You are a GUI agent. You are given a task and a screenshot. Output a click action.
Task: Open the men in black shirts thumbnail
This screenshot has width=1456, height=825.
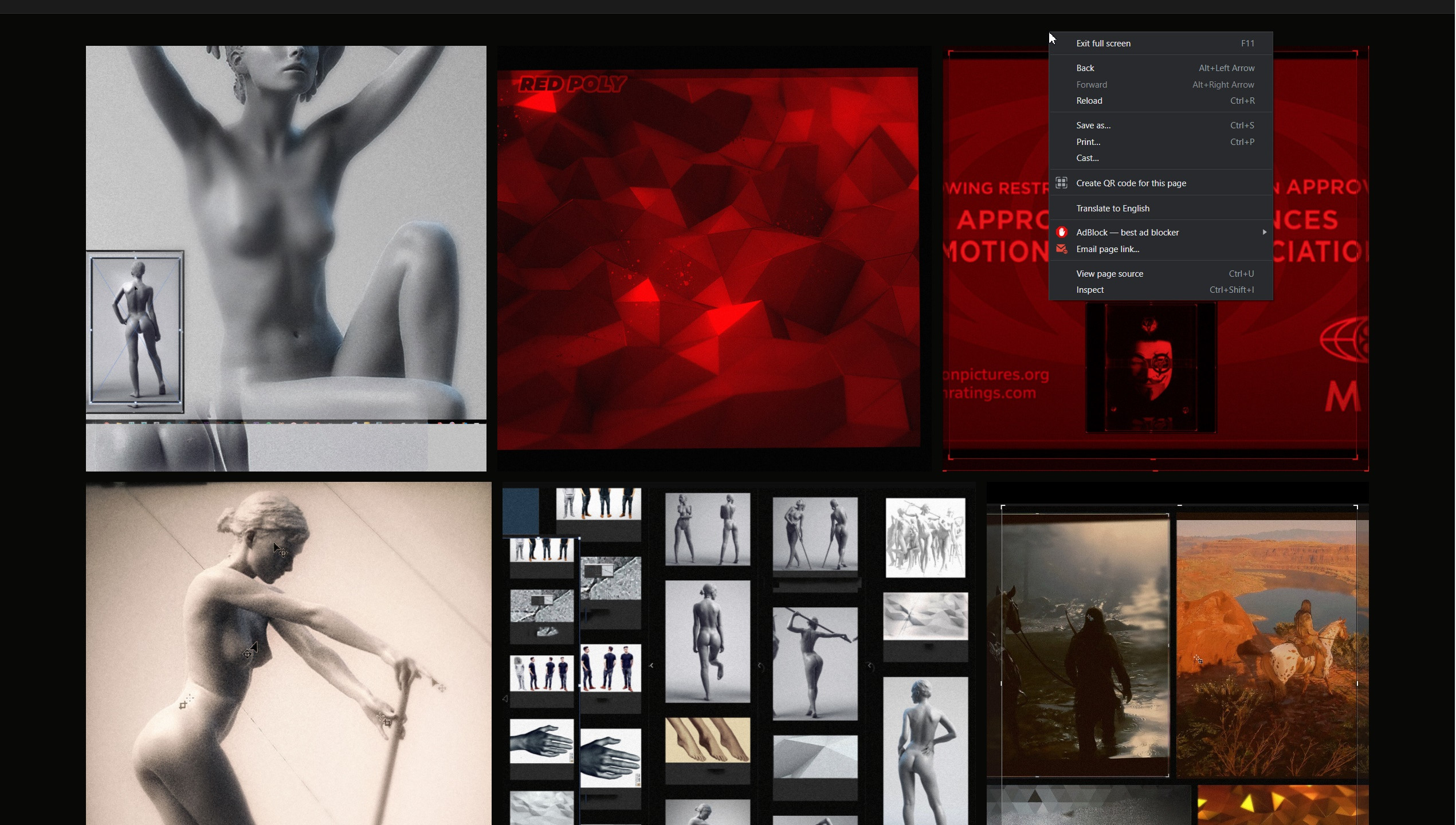tap(610, 668)
